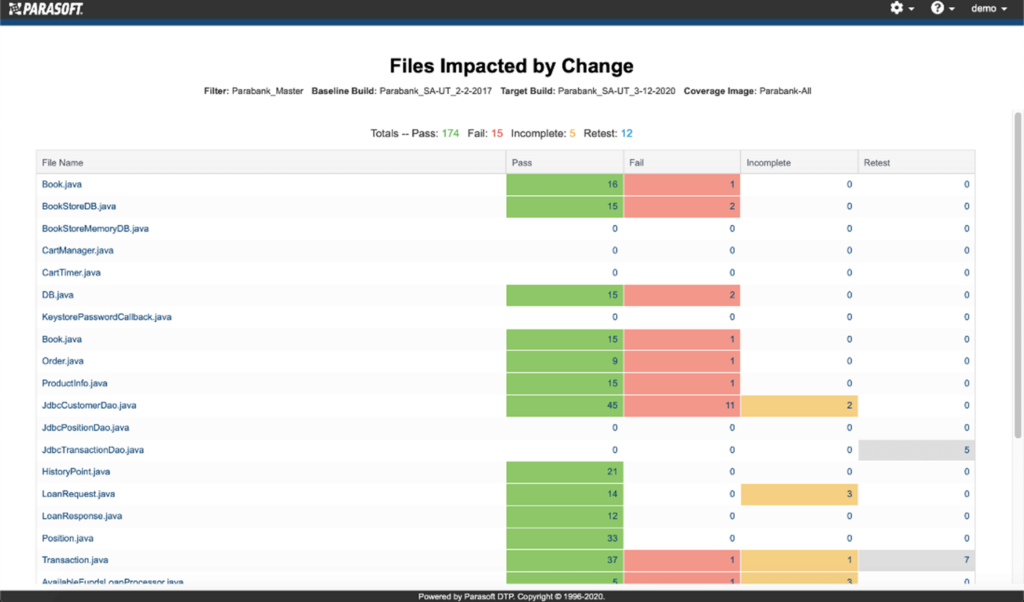Open the Book.java link with 16 passes
Viewport: 1024px width, 602px height.
pyautogui.click(x=62, y=184)
